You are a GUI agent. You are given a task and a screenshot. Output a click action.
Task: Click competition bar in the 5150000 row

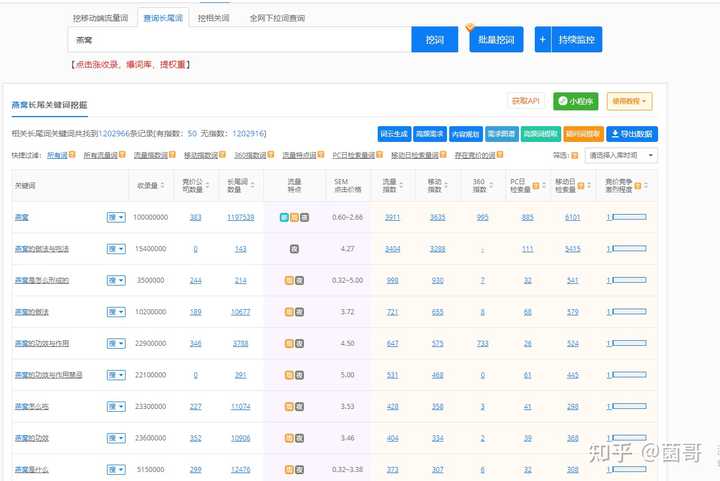click(x=629, y=470)
